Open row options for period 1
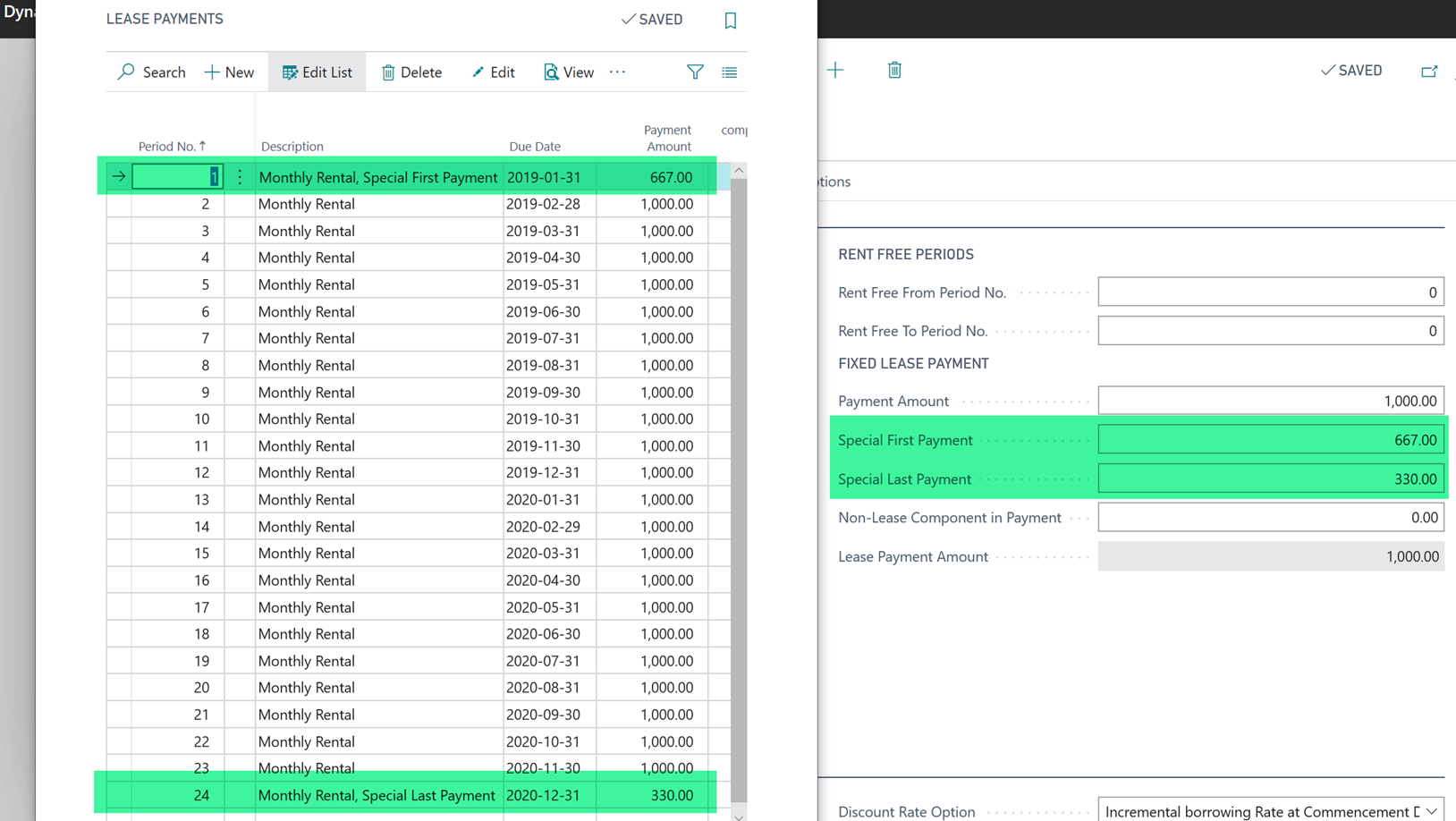This screenshot has height=821, width=1456. coord(240,177)
